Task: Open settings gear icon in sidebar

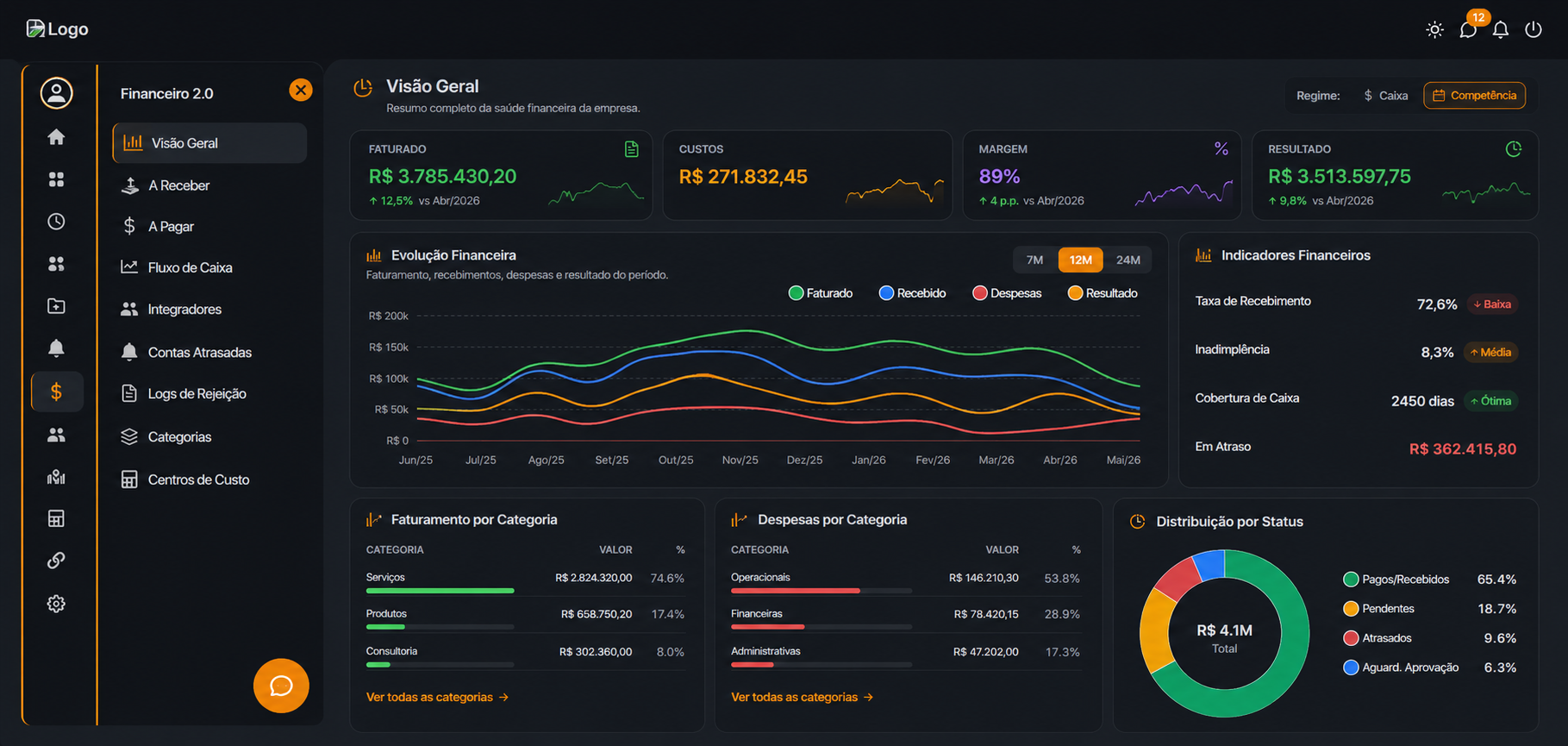Action: pyautogui.click(x=56, y=604)
